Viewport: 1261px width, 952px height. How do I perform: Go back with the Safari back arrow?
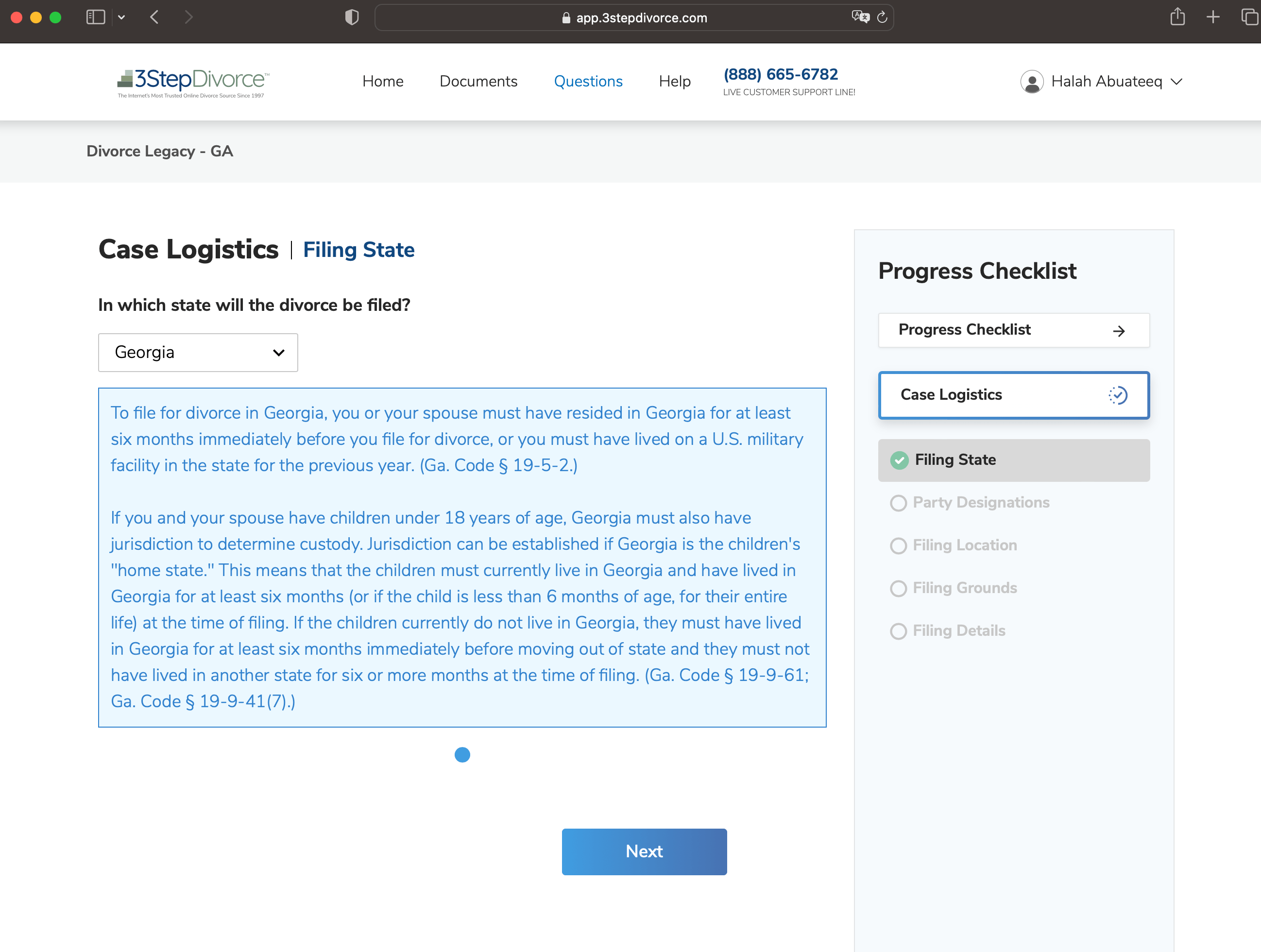coord(154,17)
